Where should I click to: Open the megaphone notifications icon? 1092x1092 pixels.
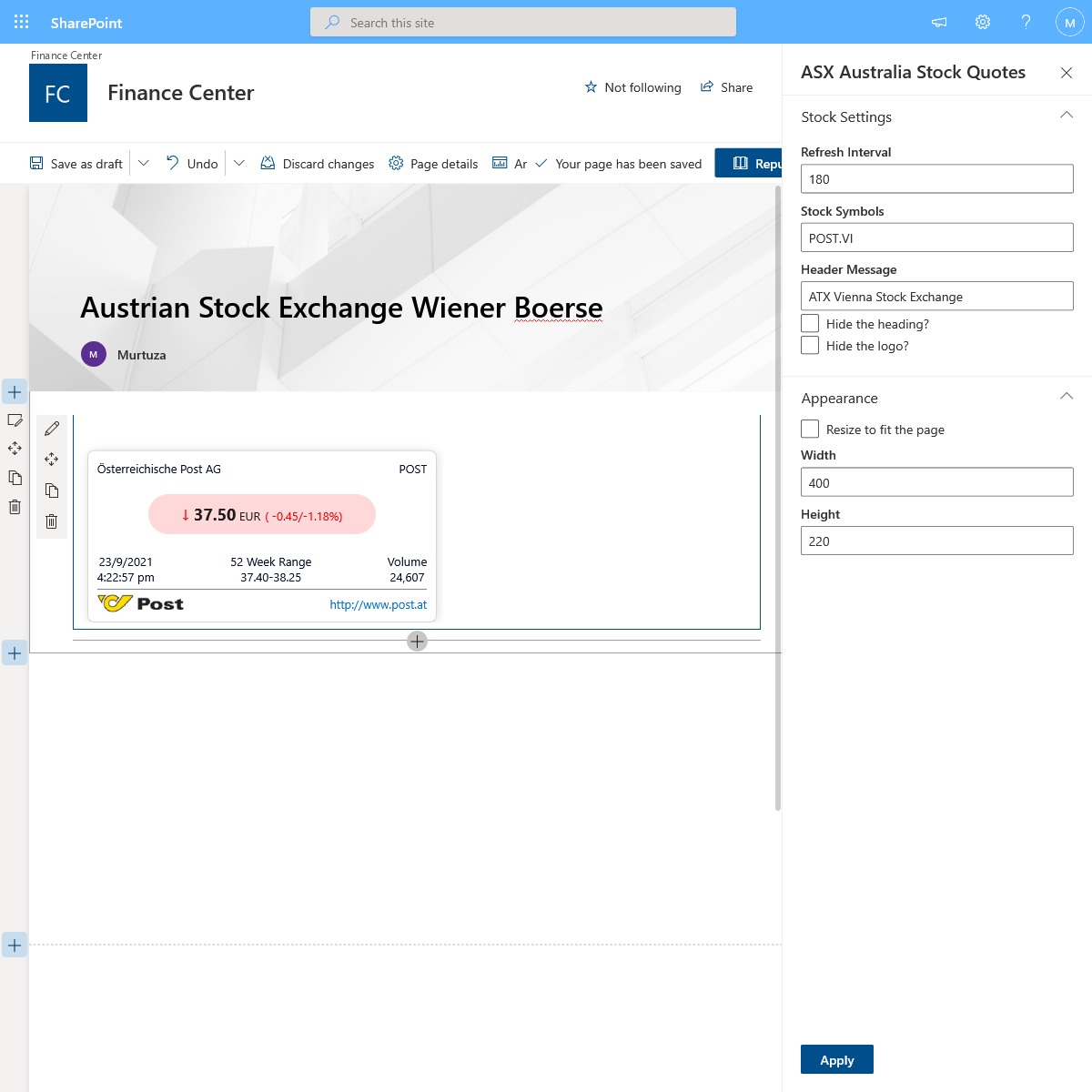(939, 22)
